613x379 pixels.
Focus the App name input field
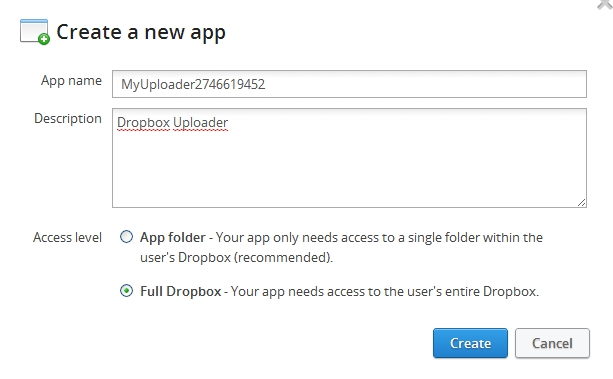[x=349, y=84]
